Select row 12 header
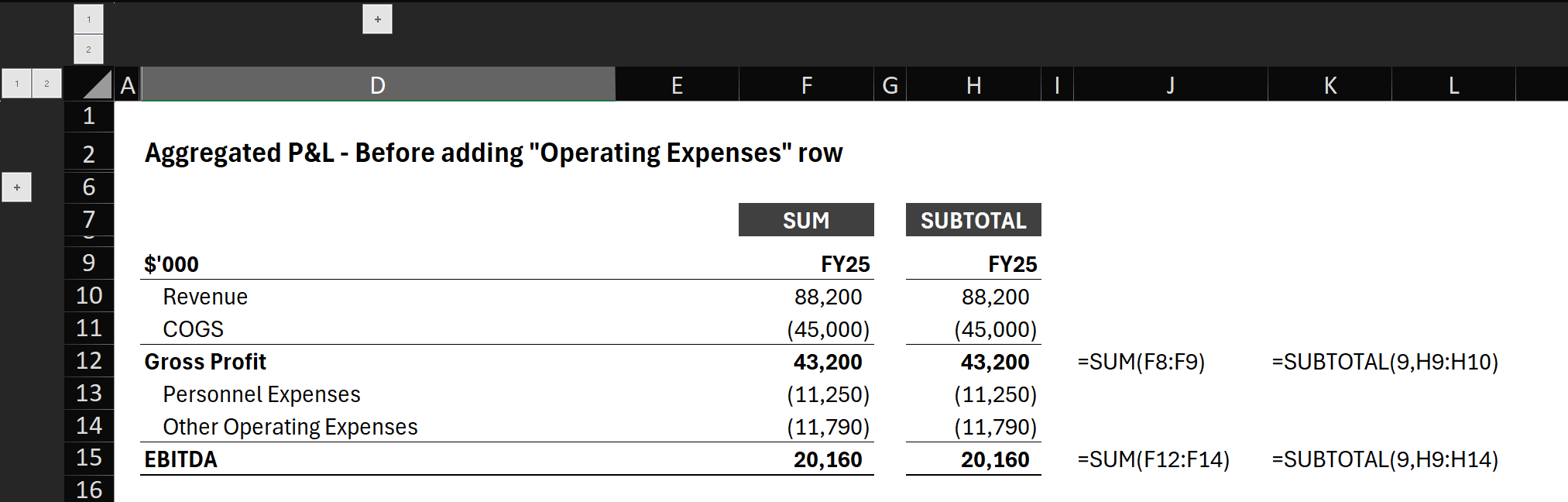Screen dimensions: 1568x502 [x=89, y=361]
